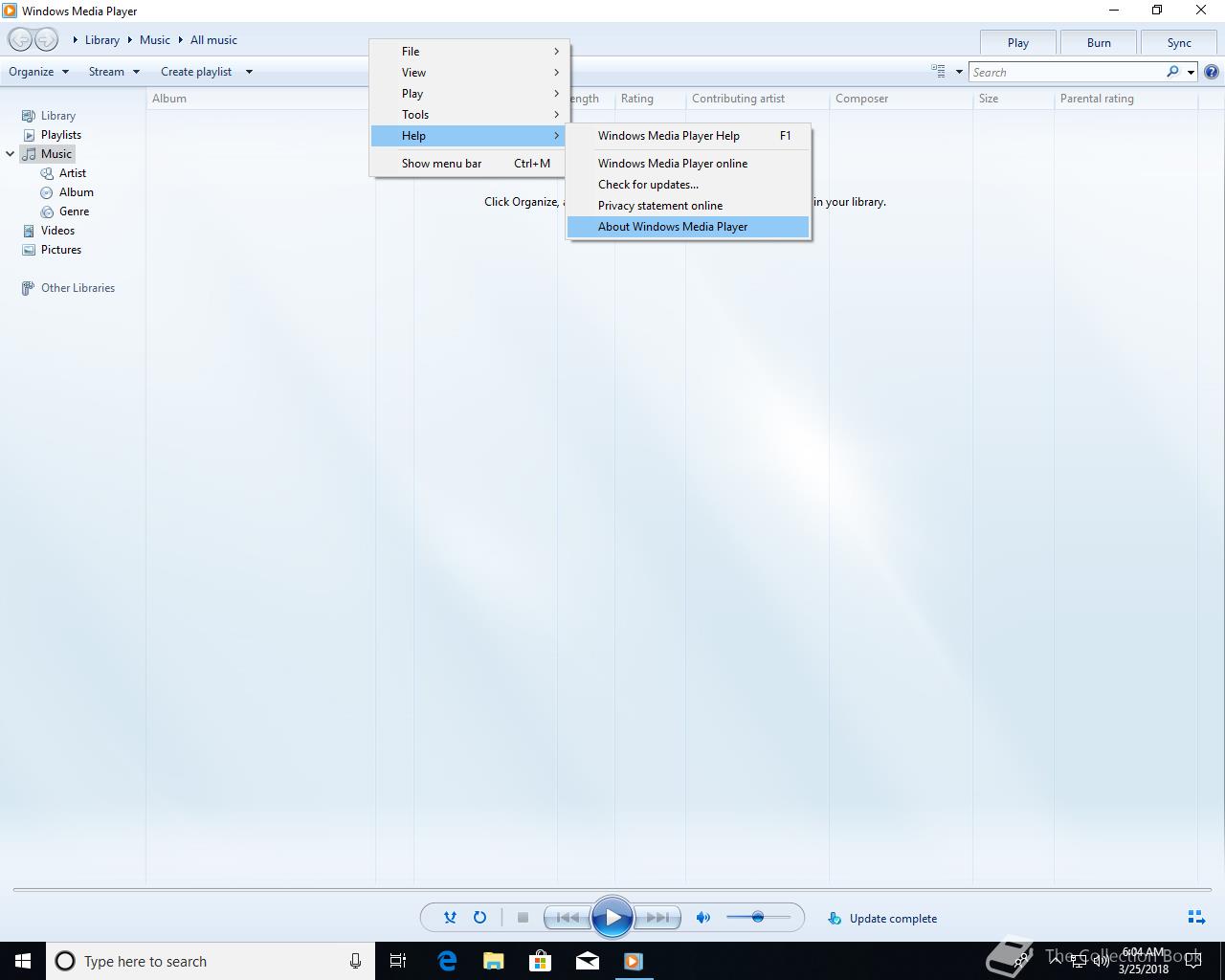Switch to the Burn tab
This screenshot has width=1225, height=980.
click(1099, 42)
